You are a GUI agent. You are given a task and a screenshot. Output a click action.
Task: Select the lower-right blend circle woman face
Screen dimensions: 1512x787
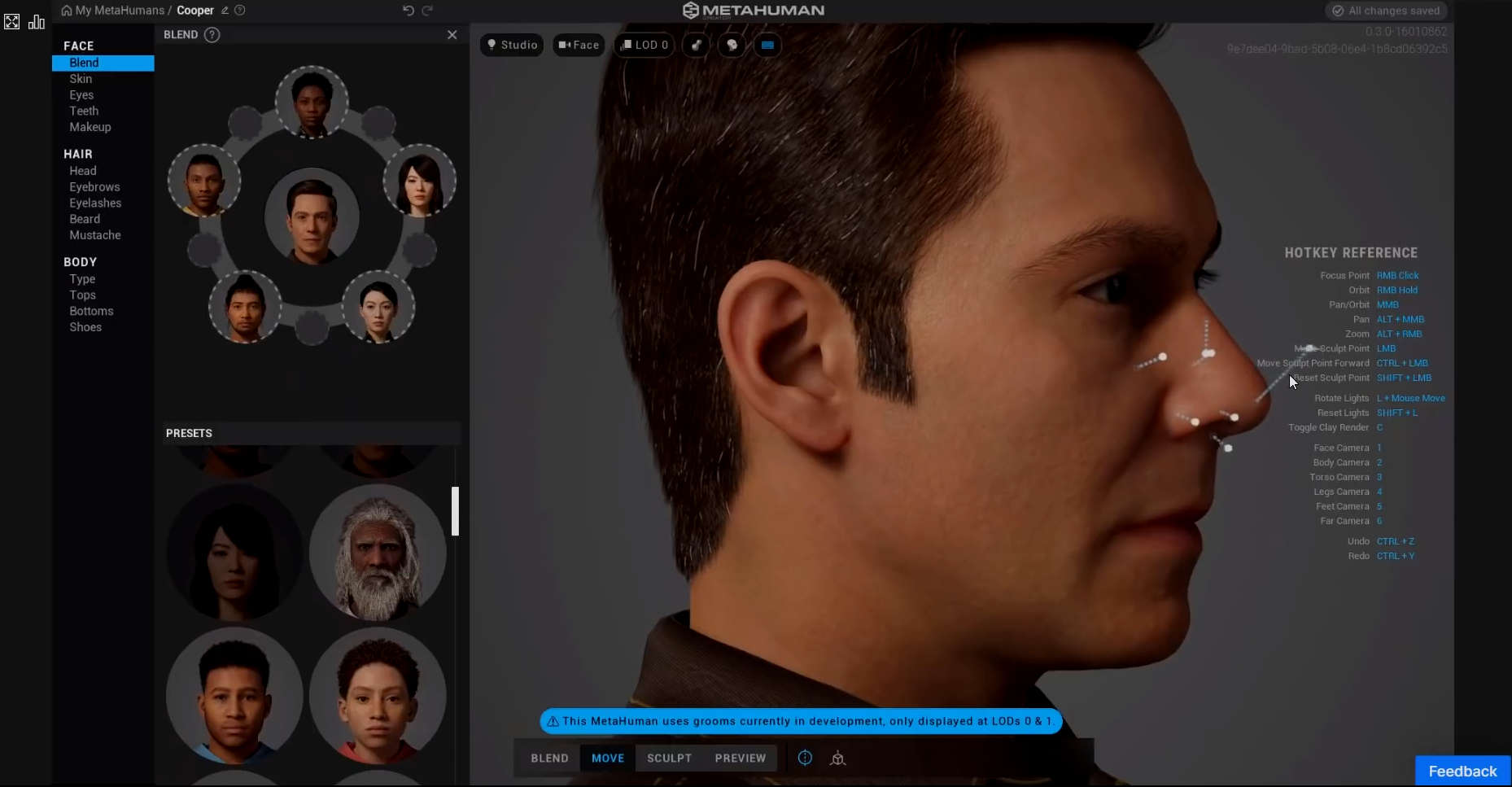pyautogui.click(x=378, y=307)
